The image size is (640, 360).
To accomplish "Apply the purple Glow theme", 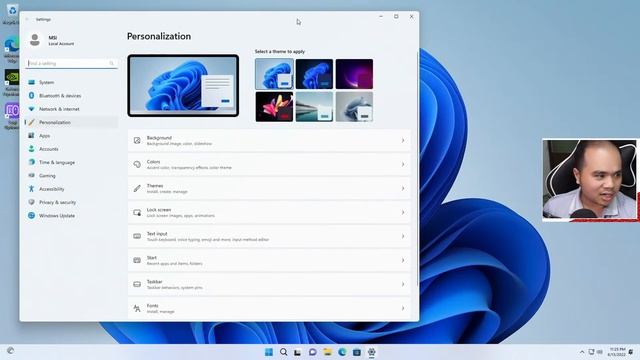I will pos(354,74).
